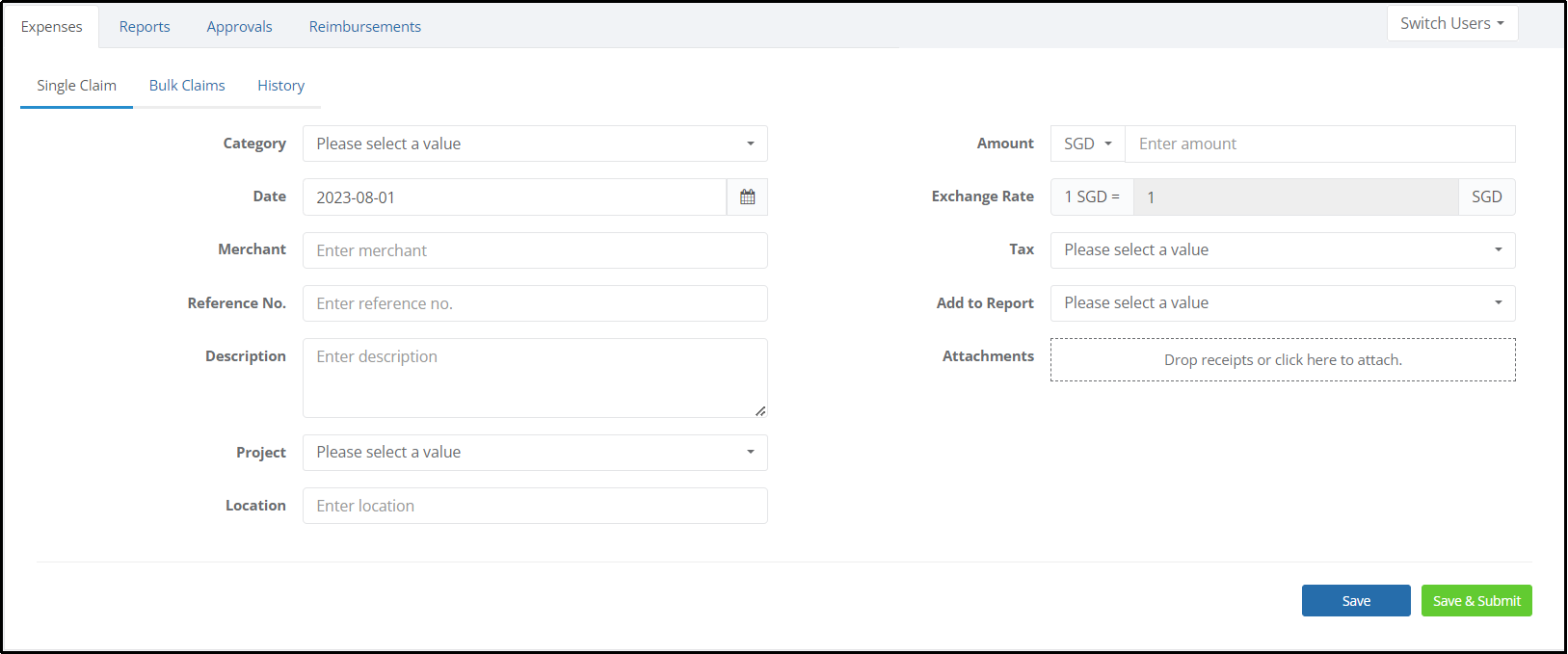Image resolution: width=1568 pixels, height=654 pixels.
Task: Focus the Date field showing 2023-08-01
Action: click(x=515, y=196)
